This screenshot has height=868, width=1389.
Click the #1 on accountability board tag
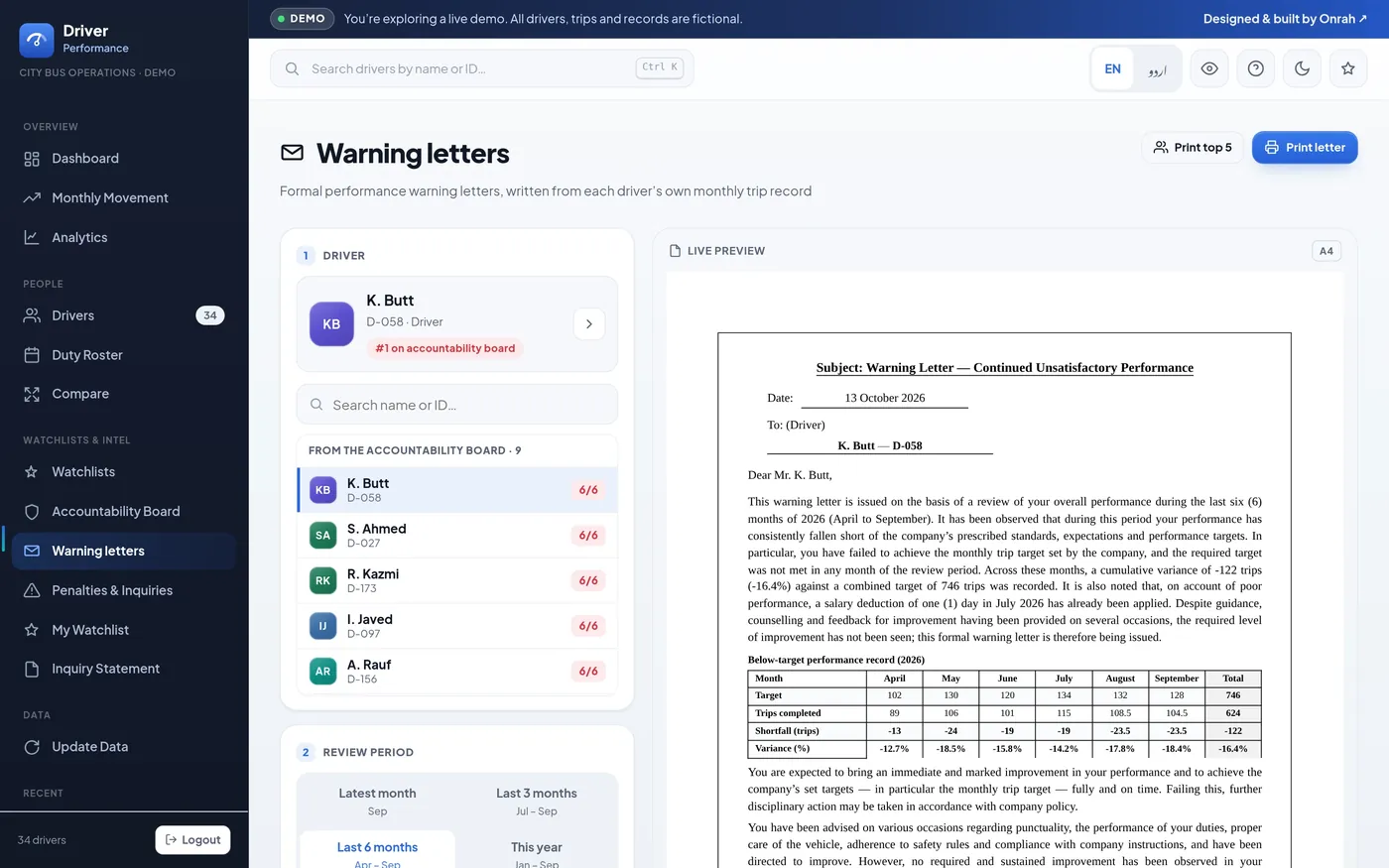tap(445, 348)
